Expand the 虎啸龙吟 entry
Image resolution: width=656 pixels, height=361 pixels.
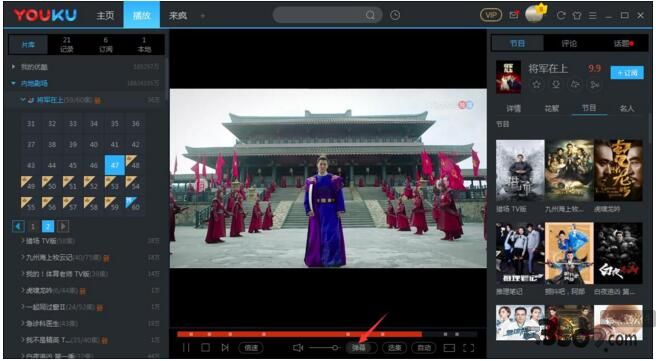click(23, 290)
